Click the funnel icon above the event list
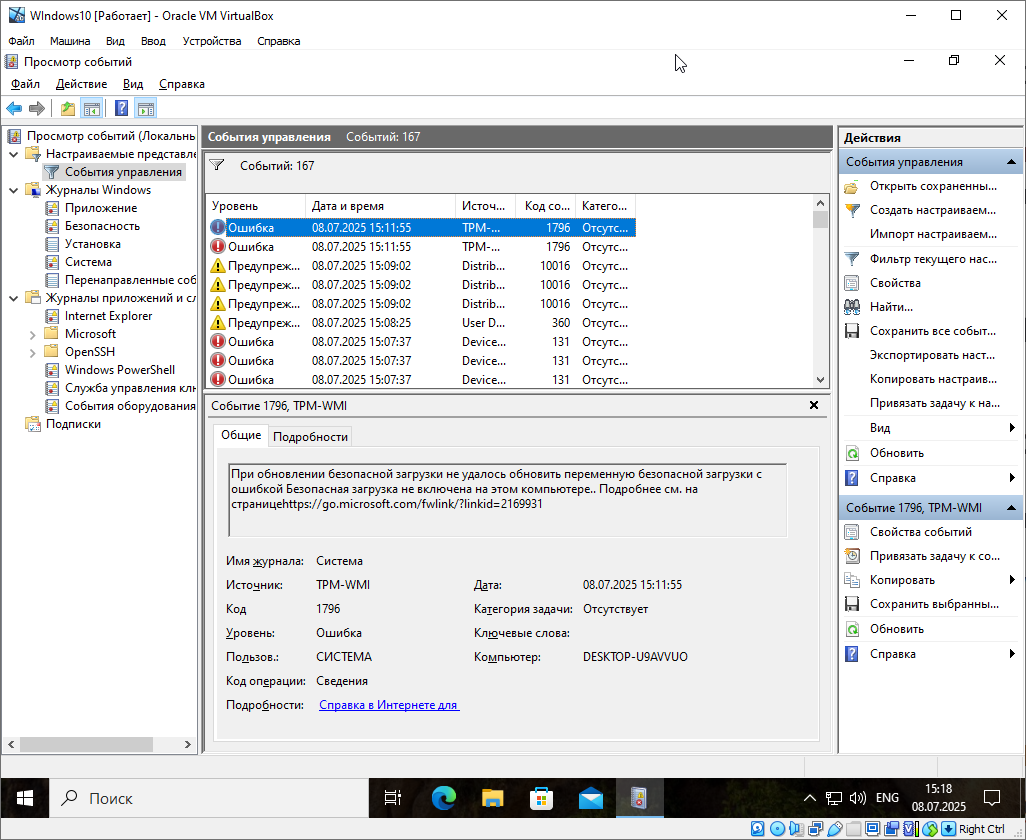 [x=217, y=166]
